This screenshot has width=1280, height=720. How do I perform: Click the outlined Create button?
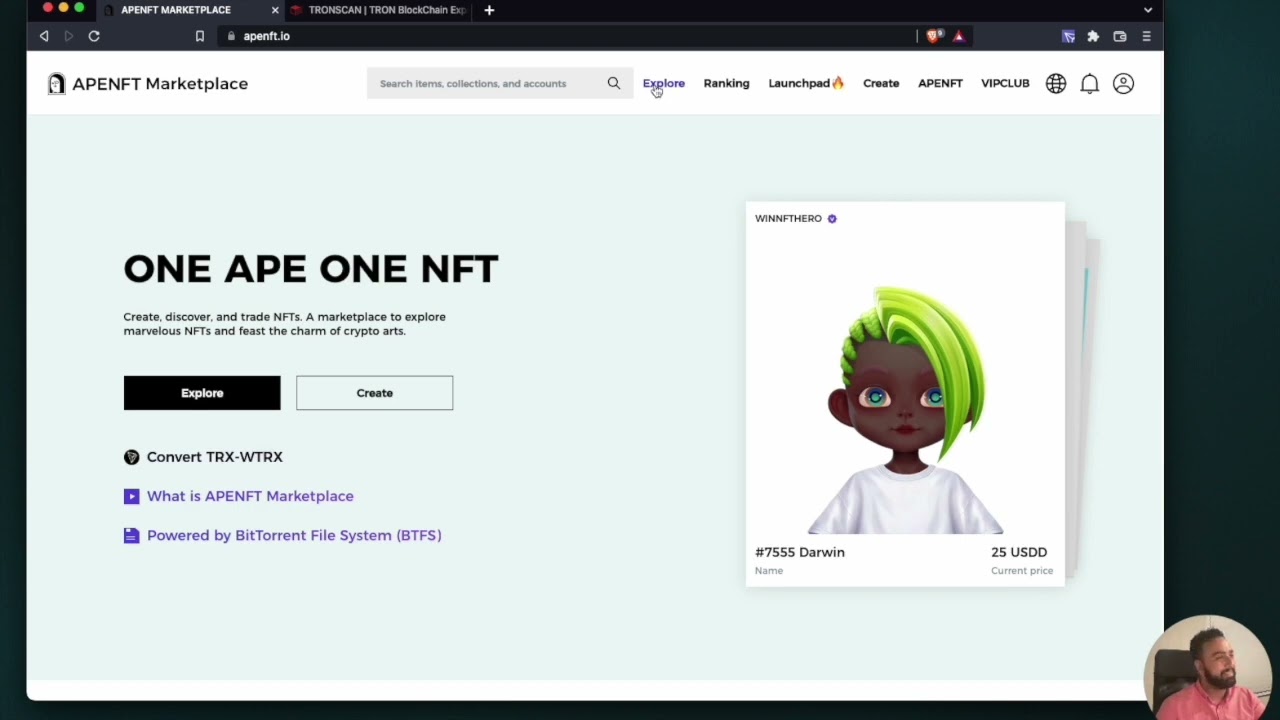[375, 393]
